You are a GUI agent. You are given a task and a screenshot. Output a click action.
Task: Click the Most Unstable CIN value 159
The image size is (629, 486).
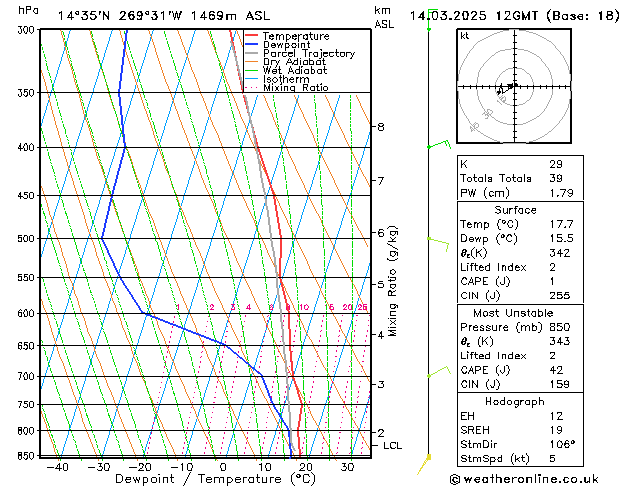coord(560,385)
